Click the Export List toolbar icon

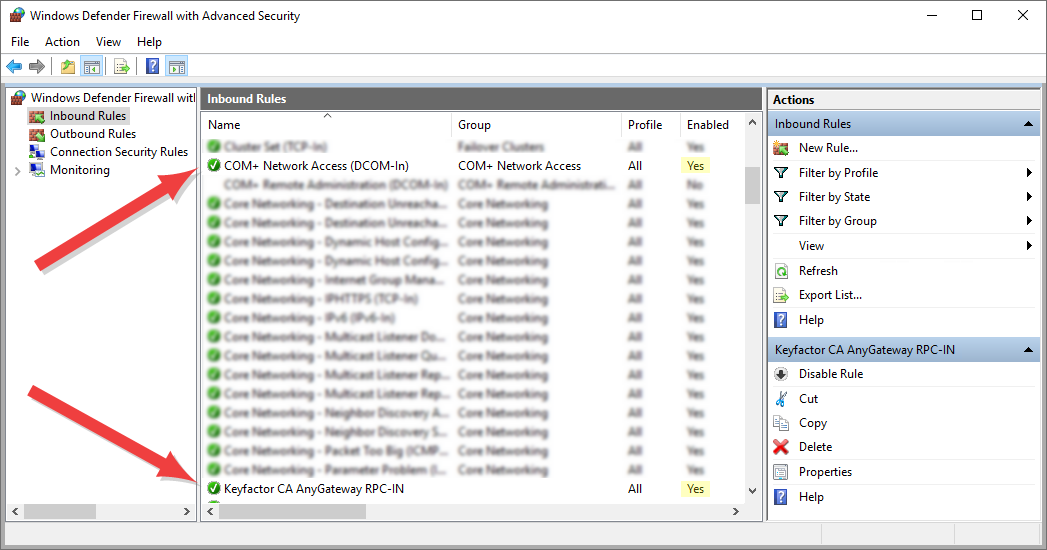click(121, 67)
